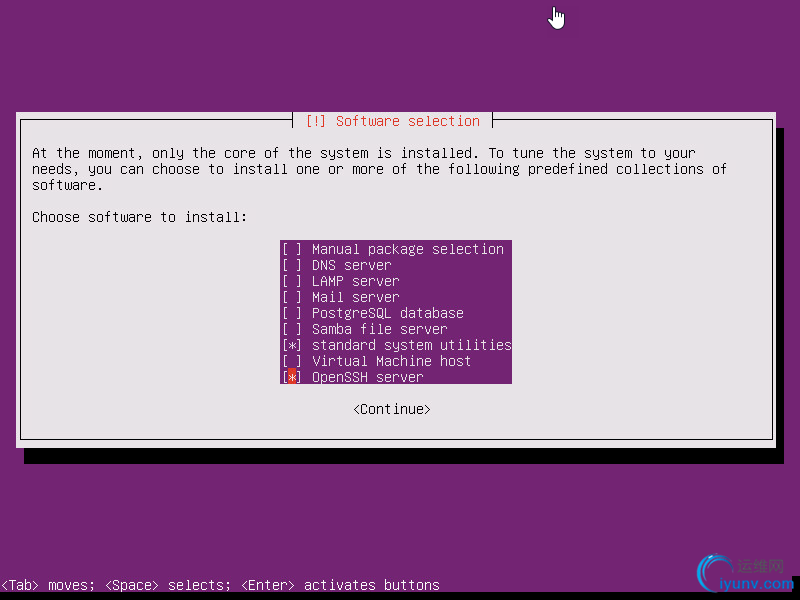Click the 'Enter activates buttons' hint text
The image size is (800, 600).
(340, 585)
